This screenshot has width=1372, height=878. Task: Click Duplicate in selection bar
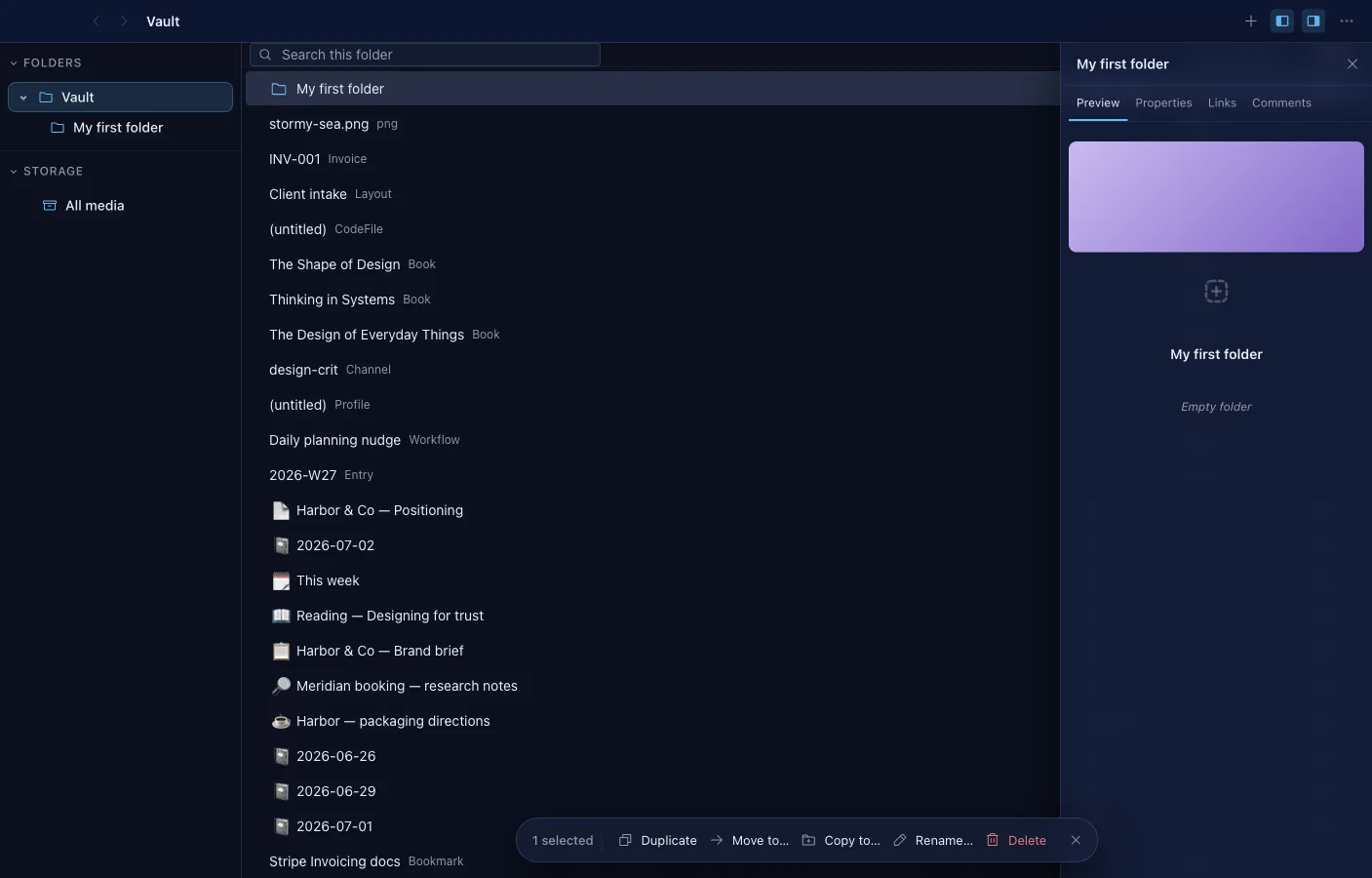657,840
